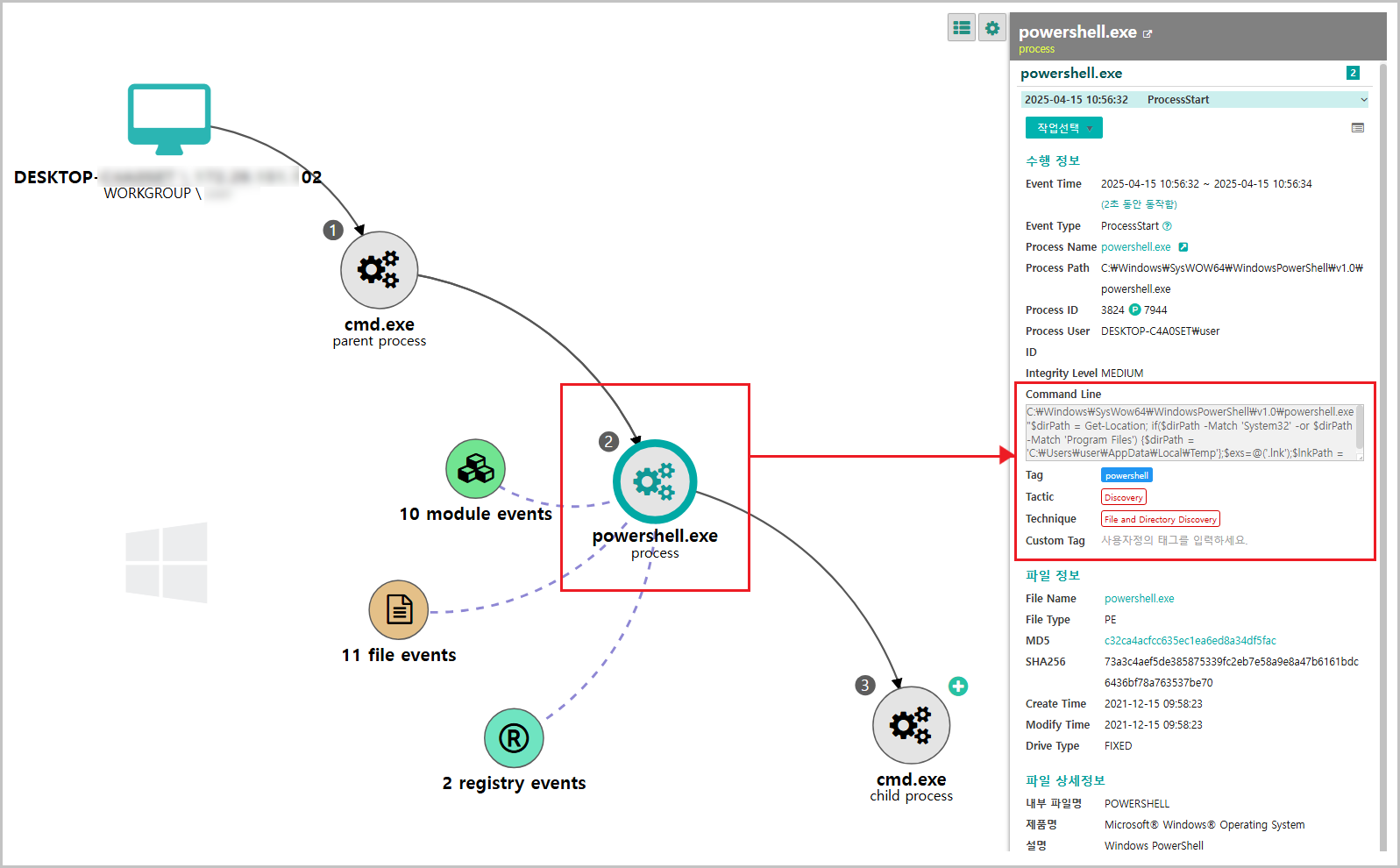Viewport: 1400px width, 868px height.
Task: Open powershell.exe in new window icon
Action: coord(1148,34)
